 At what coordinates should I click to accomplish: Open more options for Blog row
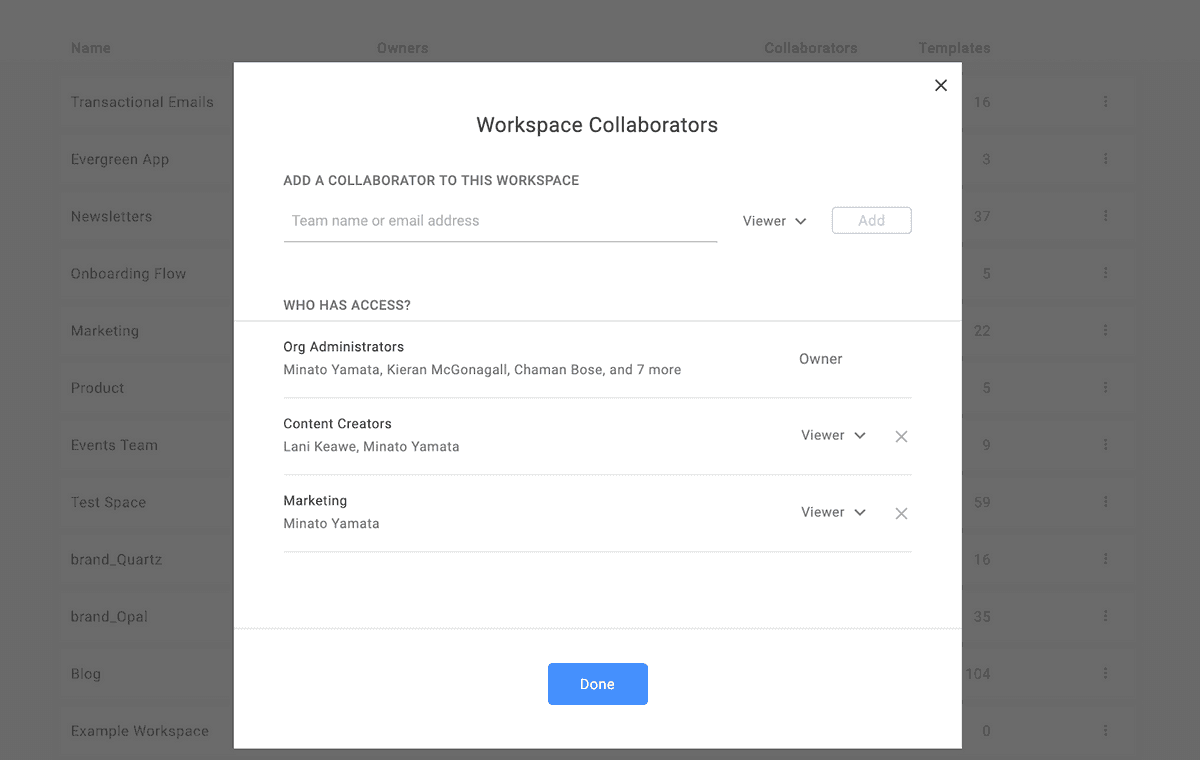pos(1105,673)
